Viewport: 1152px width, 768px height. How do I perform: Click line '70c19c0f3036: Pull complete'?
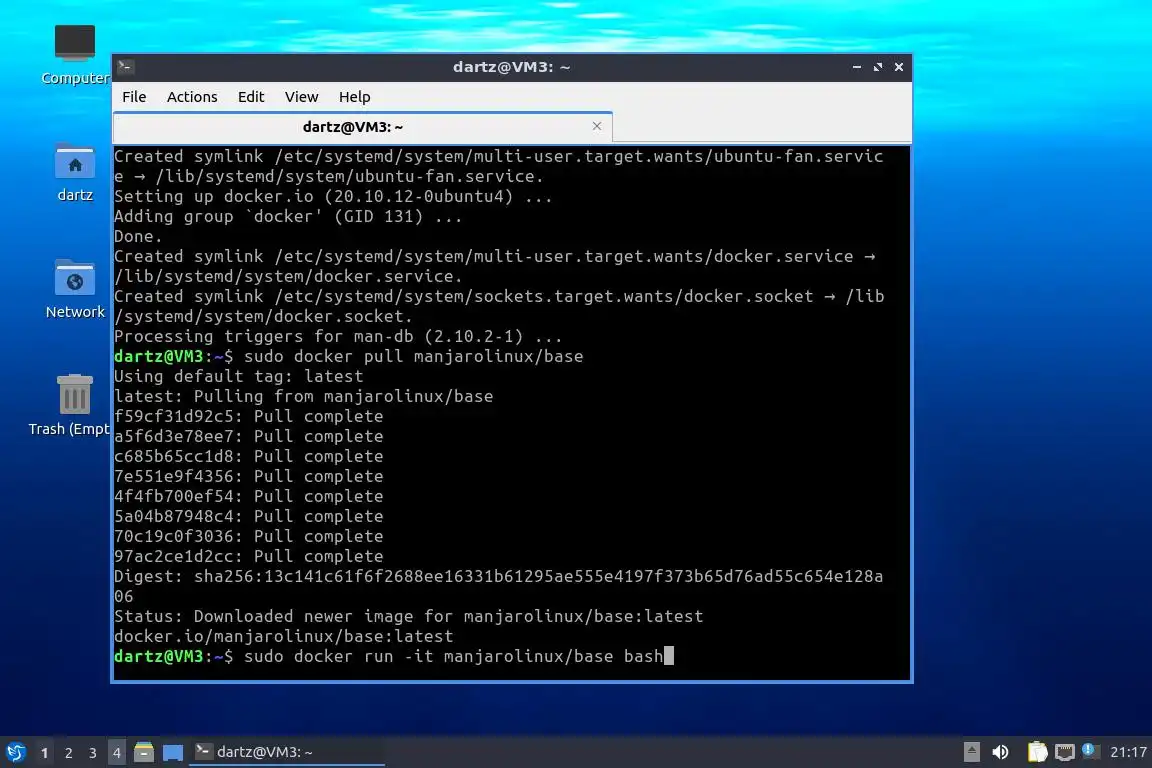coord(248,536)
